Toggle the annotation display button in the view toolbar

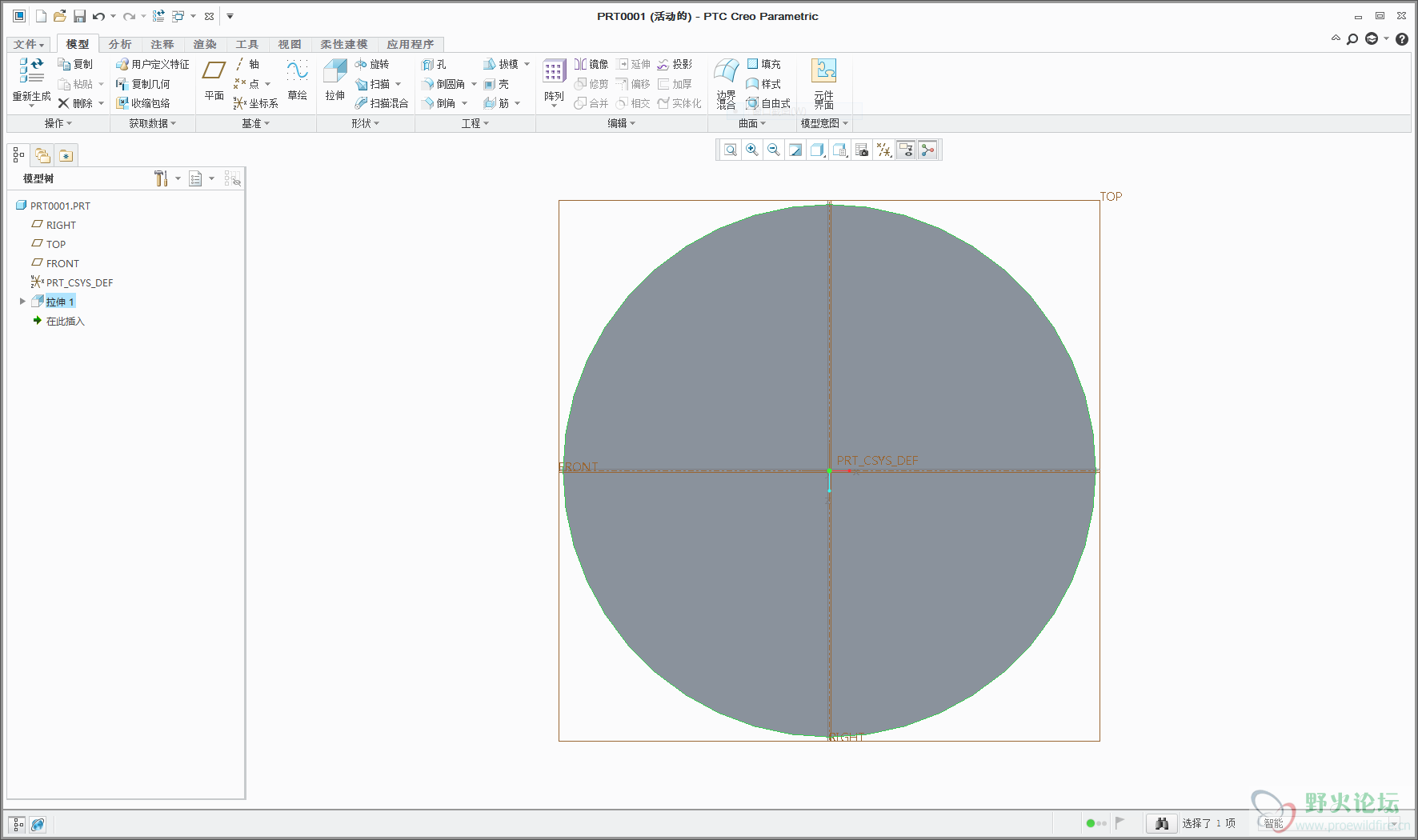click(x=906, y=150)
